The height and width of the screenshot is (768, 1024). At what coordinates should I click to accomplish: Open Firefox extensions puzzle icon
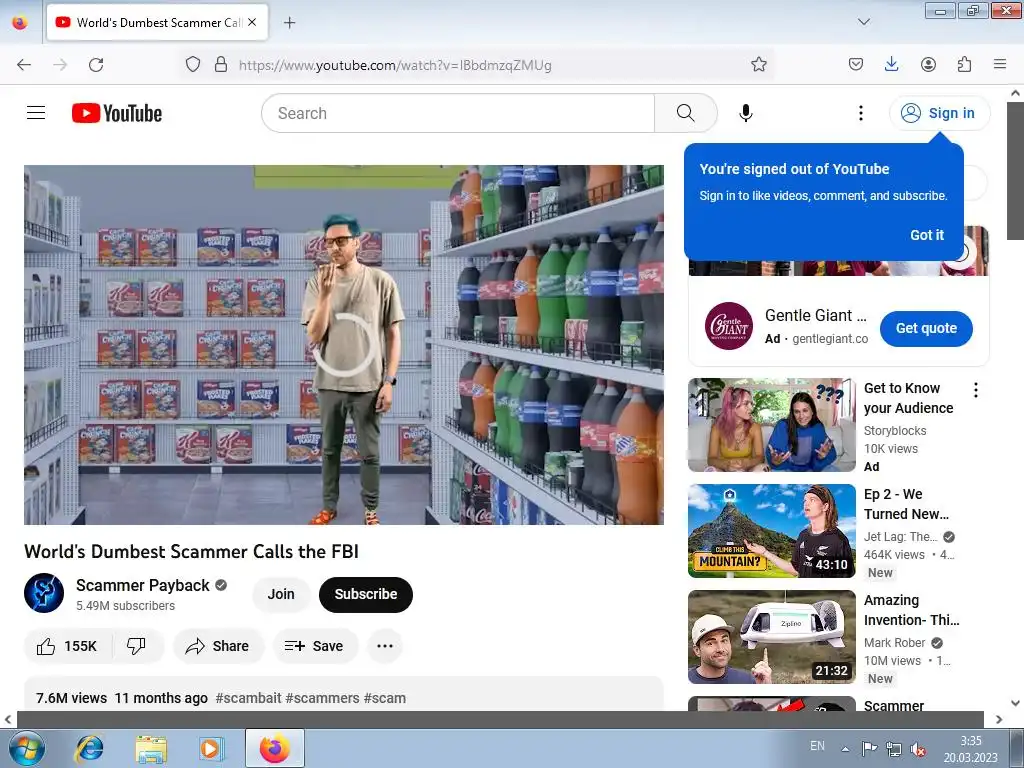964,64
